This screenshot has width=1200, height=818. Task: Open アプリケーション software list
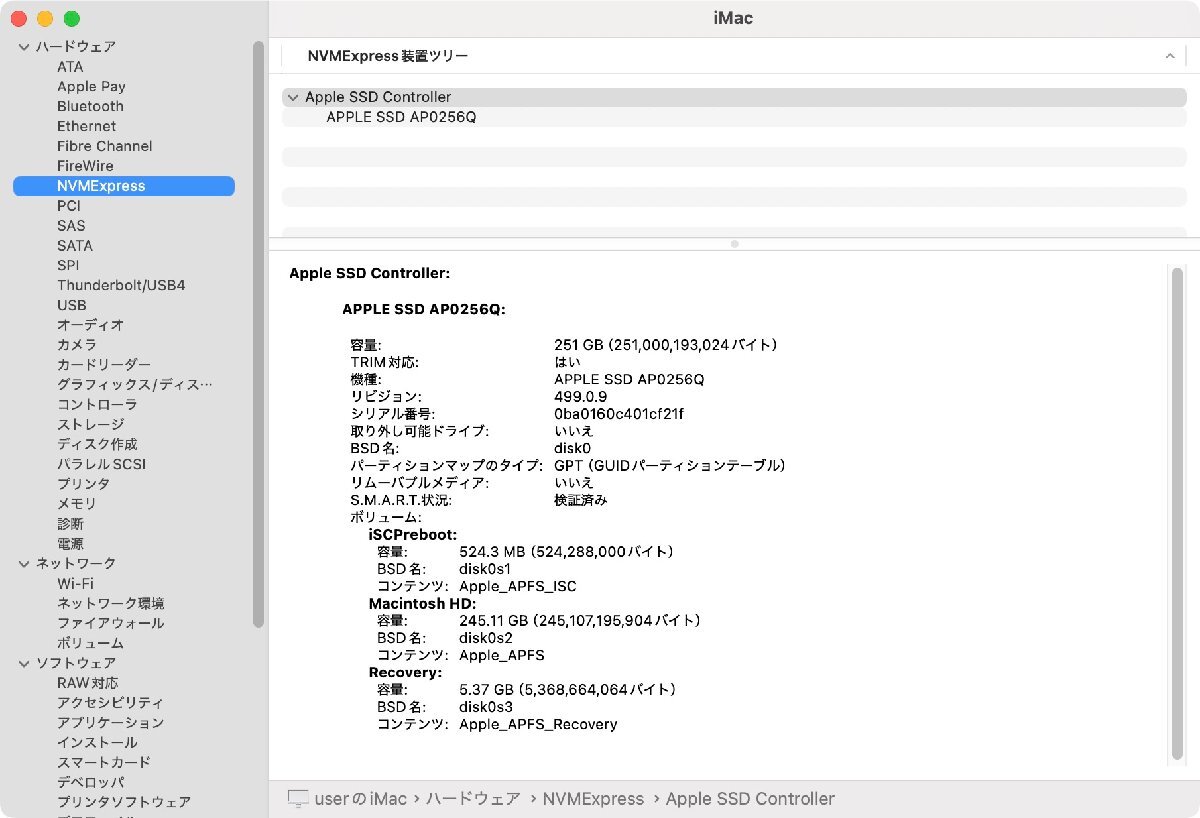click(x=110, y=723)
